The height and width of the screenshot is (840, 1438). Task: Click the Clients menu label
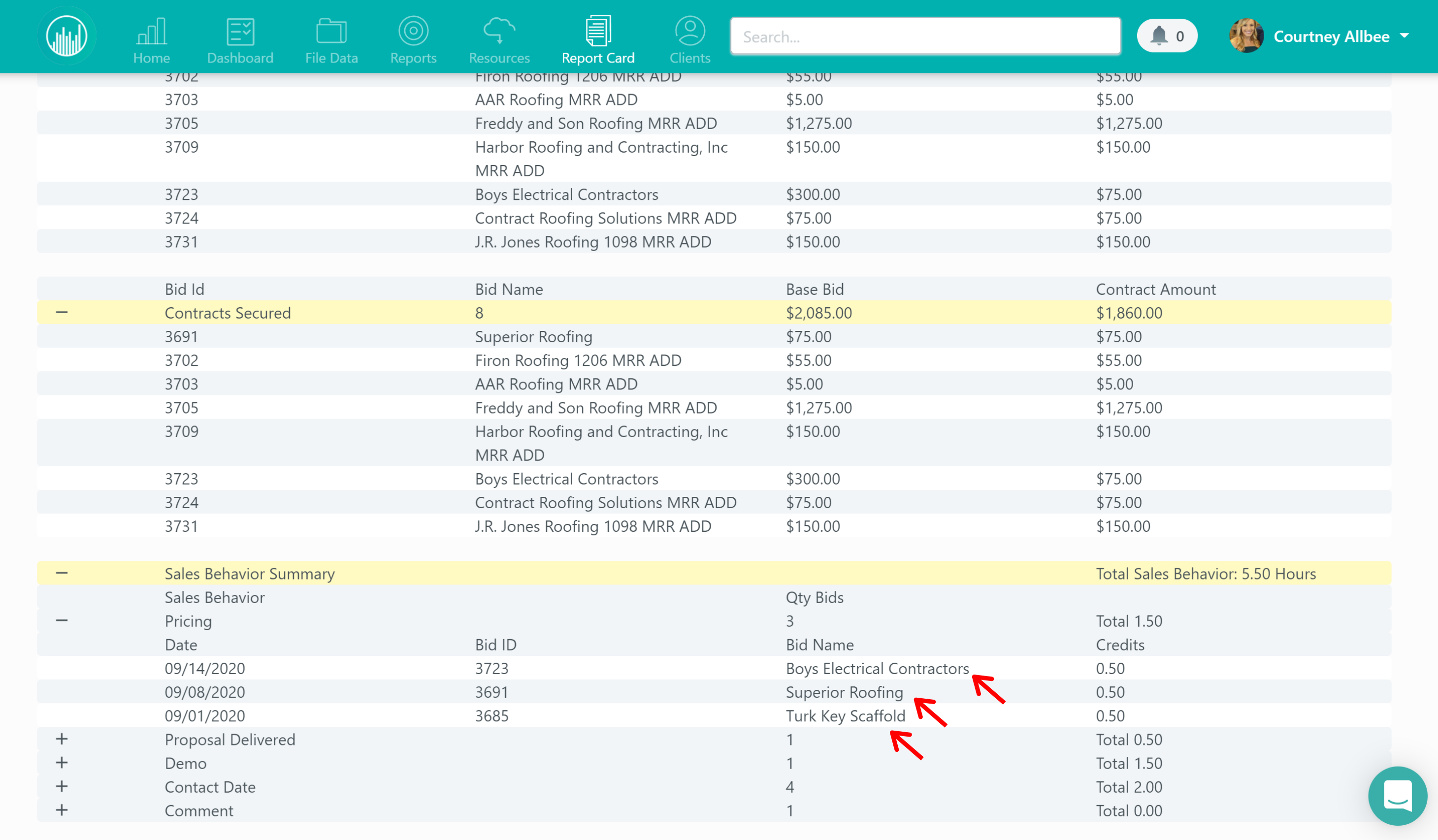click(x=690, y=58)
